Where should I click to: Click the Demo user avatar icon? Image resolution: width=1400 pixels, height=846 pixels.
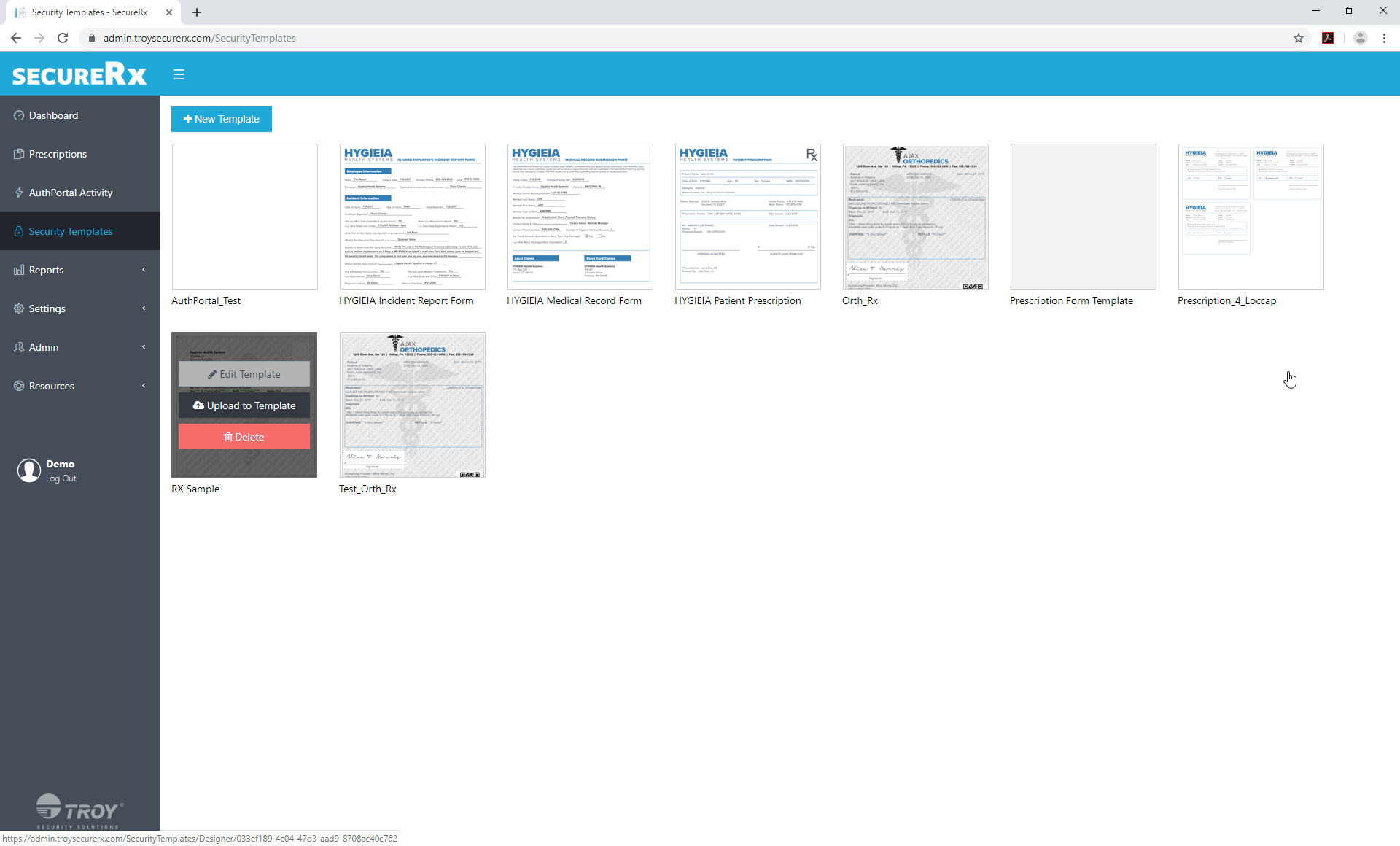(x=29, y=470)
